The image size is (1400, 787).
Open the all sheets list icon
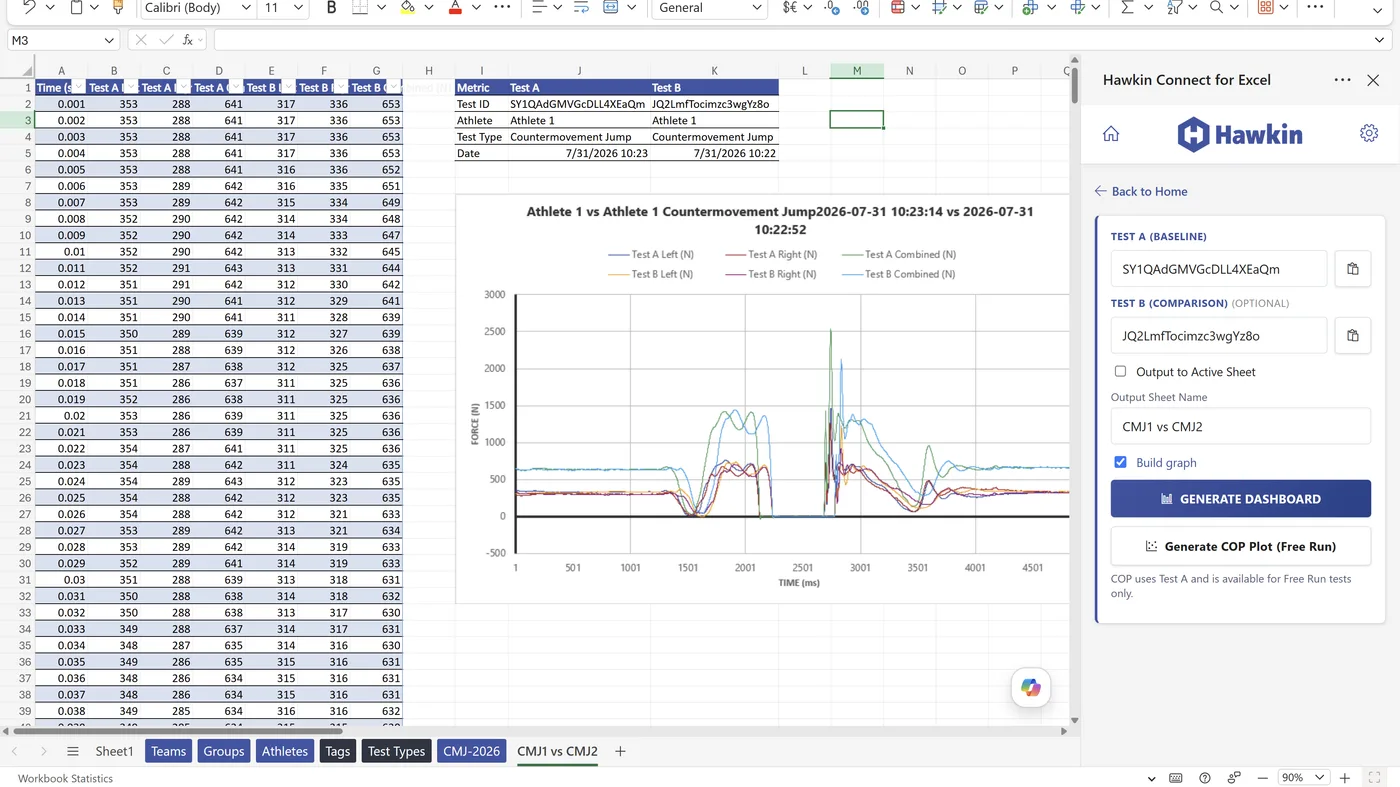(73, 751)
